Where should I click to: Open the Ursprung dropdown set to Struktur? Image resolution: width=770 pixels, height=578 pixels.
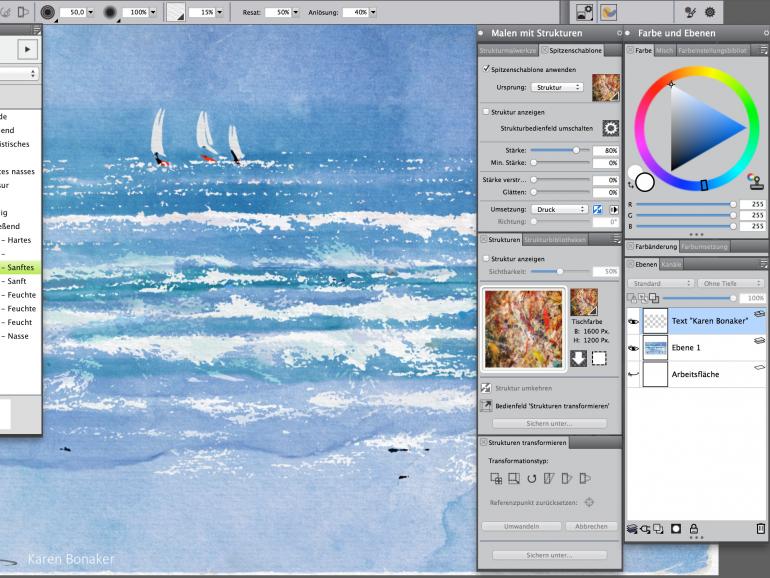click(557, 87)
